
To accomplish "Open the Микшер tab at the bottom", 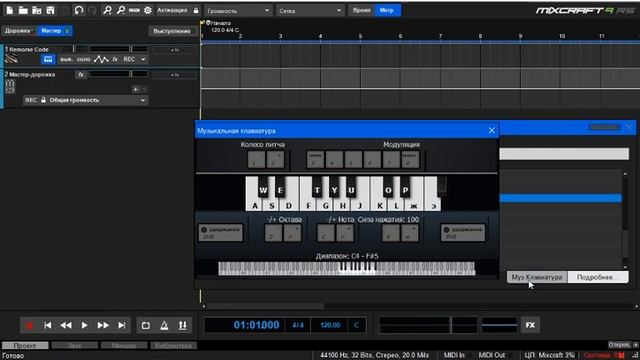I will click(124, 346).
